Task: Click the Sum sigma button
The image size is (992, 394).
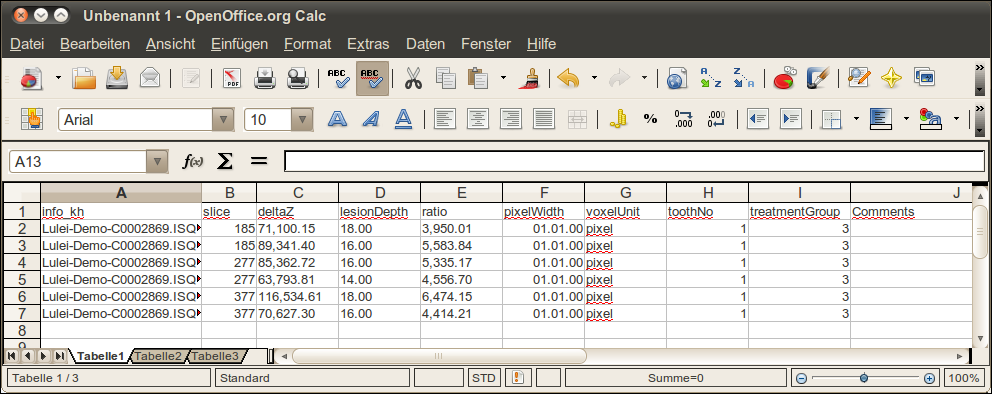Action: coord(224,161)
